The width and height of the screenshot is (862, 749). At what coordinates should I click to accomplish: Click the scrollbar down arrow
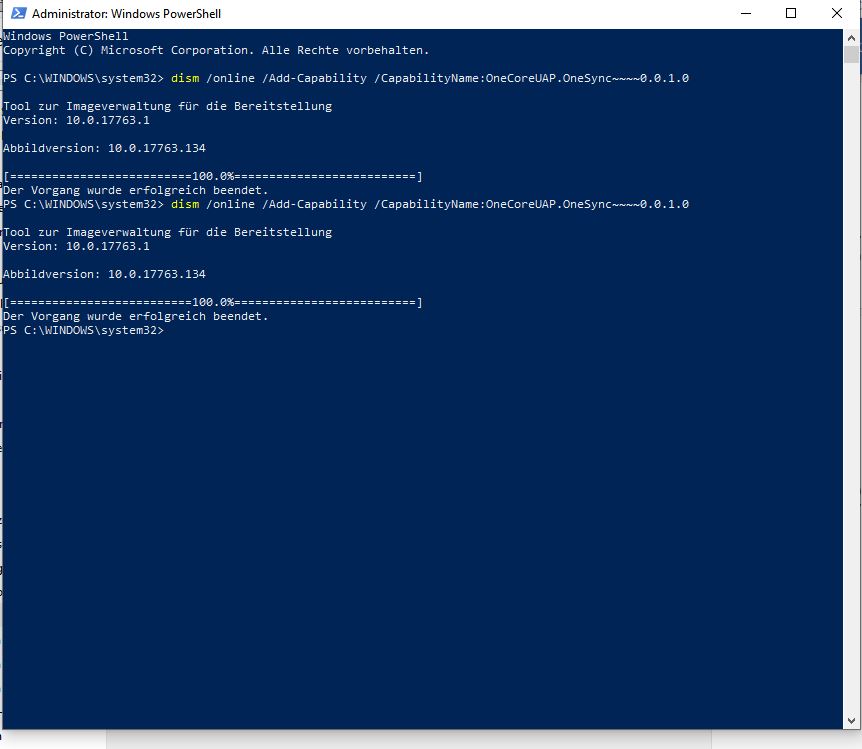pyautogui.click(x=851, y=720)
